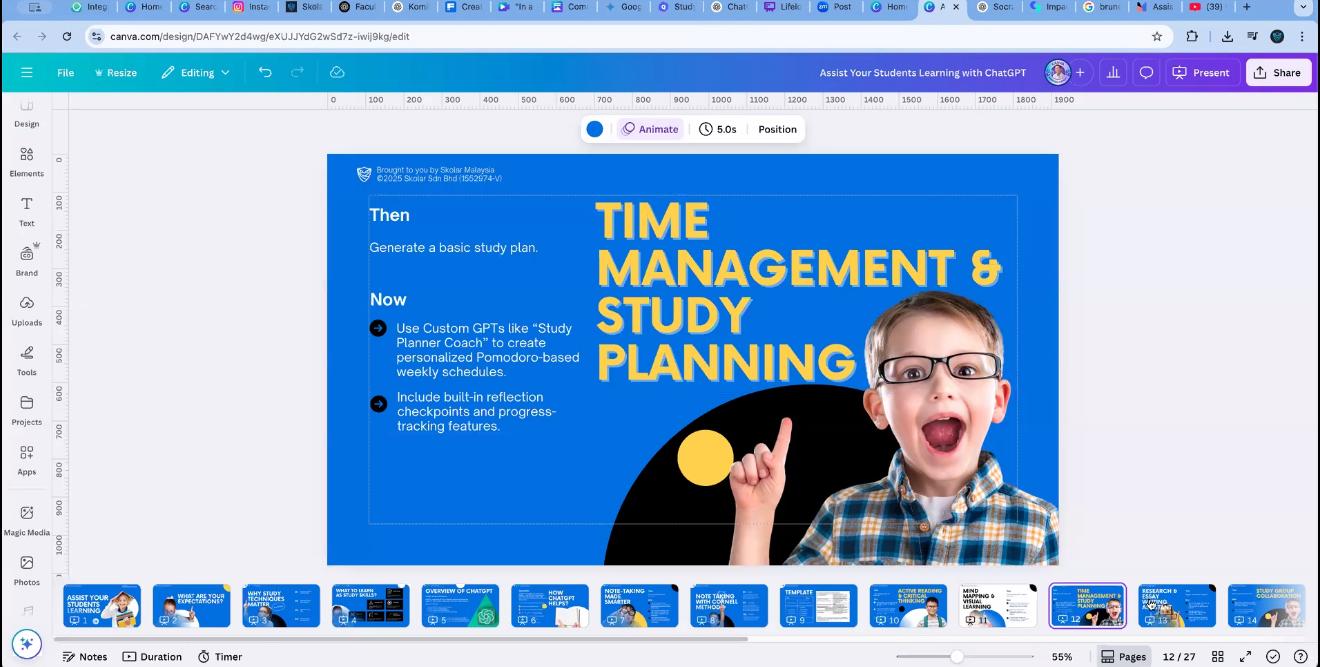Viewport: 1320px width, 667px height.
Task: Select the Text tool in the sidebar
Action: point(27,211)
